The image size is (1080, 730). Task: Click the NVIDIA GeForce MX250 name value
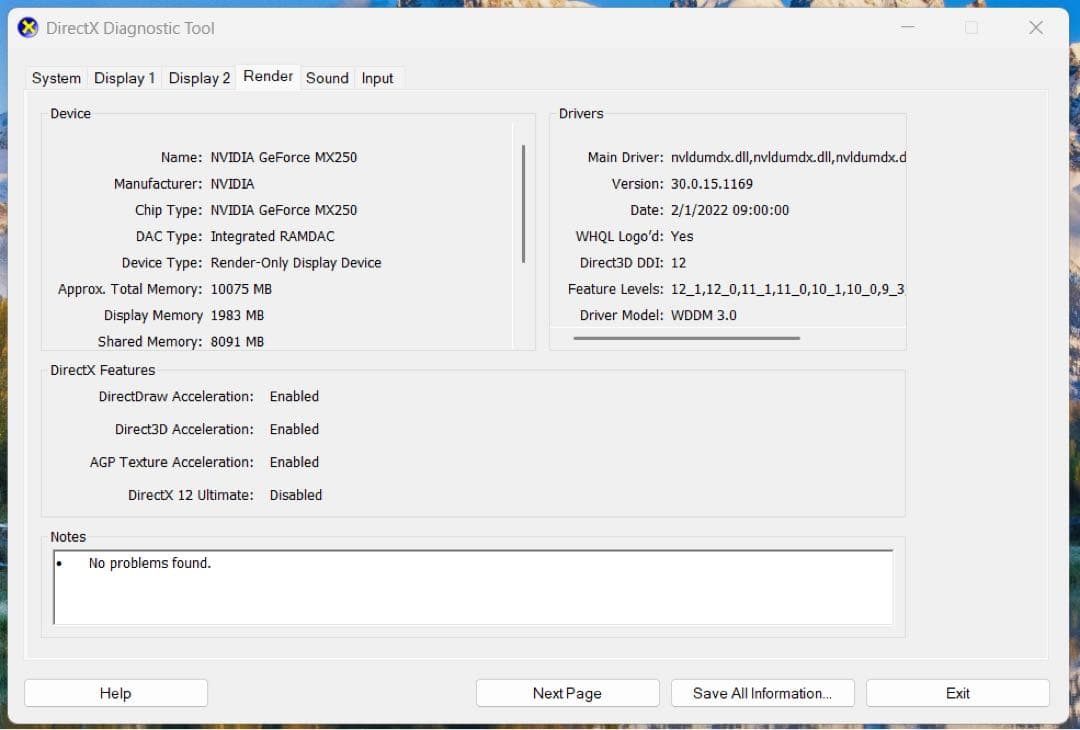tap(282, 157)
